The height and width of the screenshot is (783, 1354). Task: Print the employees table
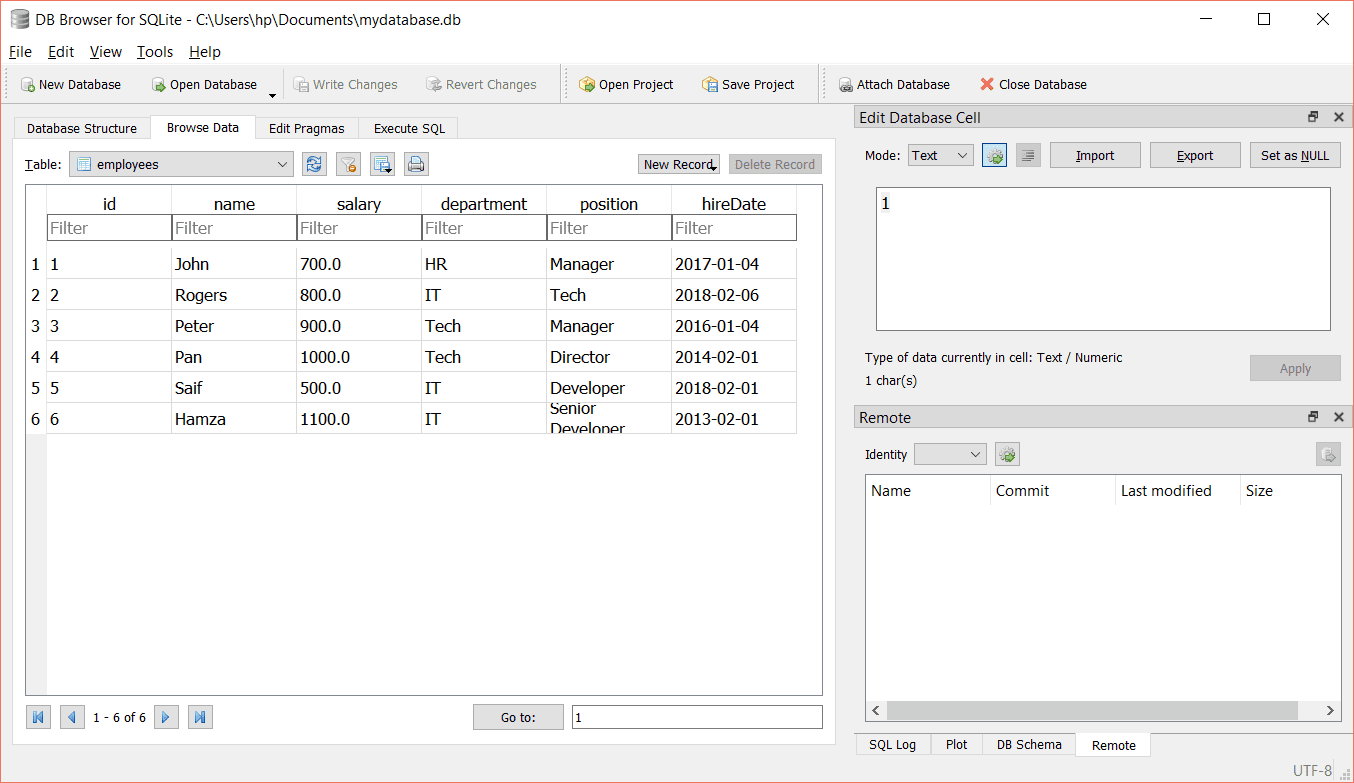coord(416,163)
